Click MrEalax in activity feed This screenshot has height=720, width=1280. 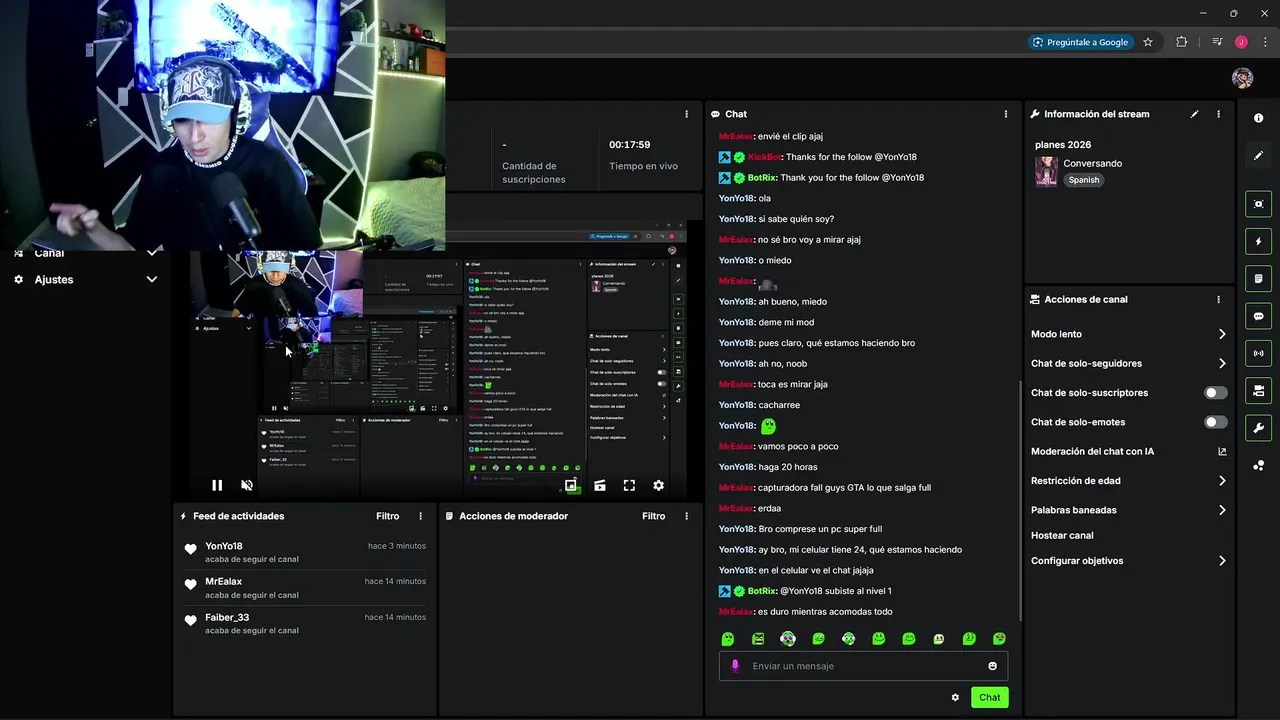click(224, 581)
